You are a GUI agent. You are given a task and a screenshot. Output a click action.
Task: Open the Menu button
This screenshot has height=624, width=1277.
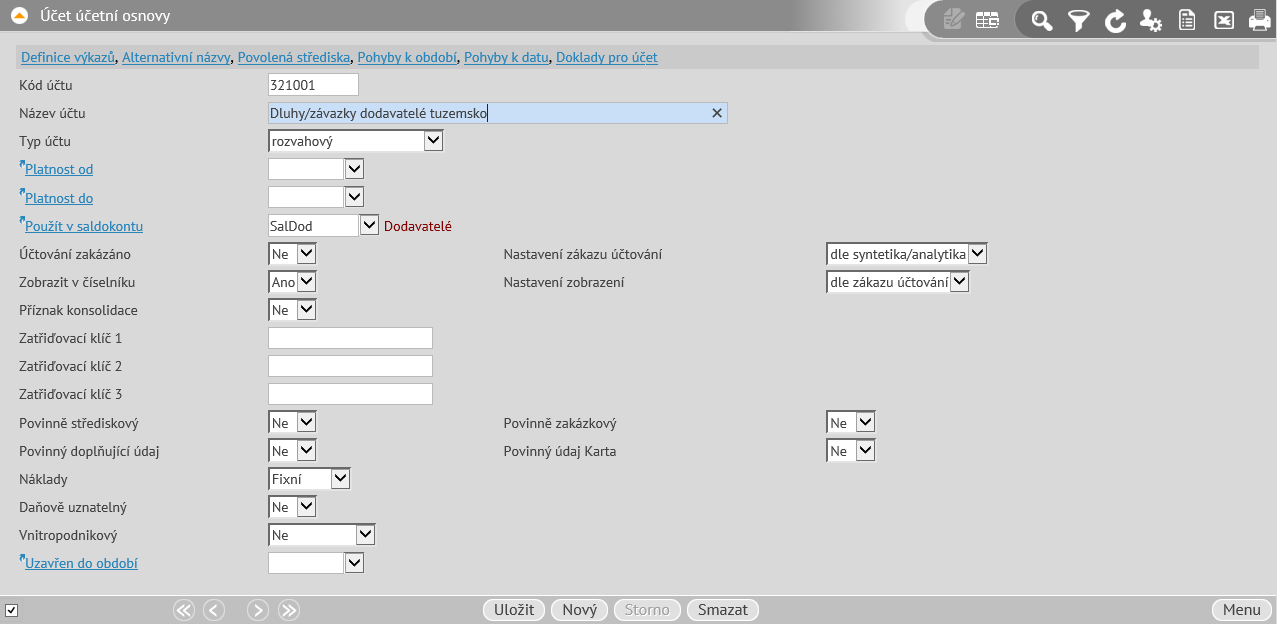point(1242,610)
